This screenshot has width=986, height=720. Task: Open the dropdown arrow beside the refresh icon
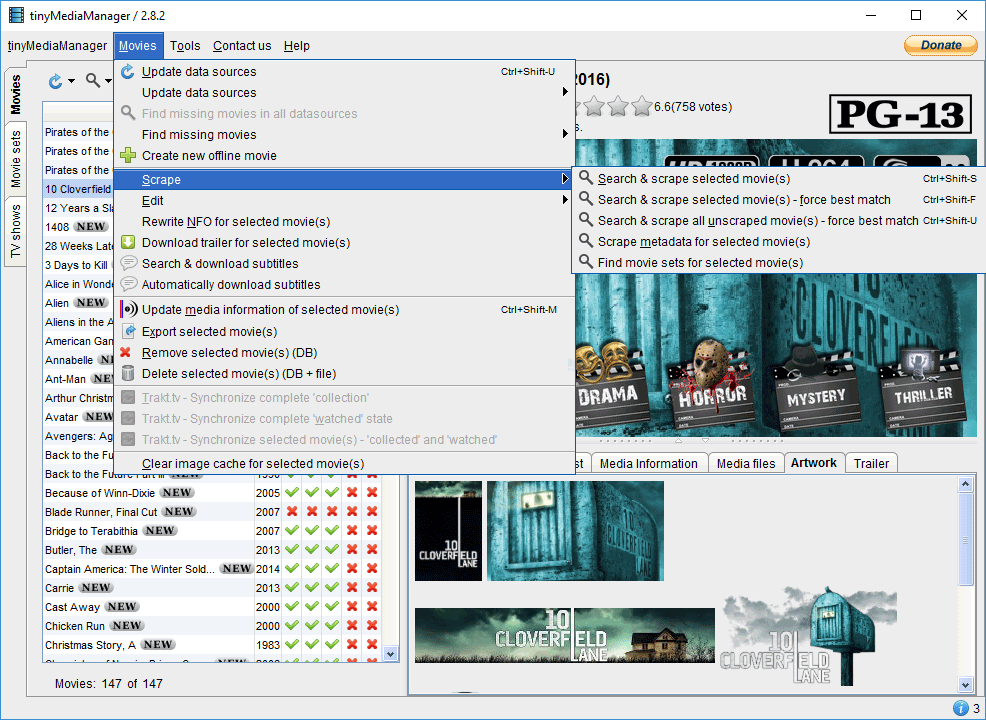[x=71, y=82]
